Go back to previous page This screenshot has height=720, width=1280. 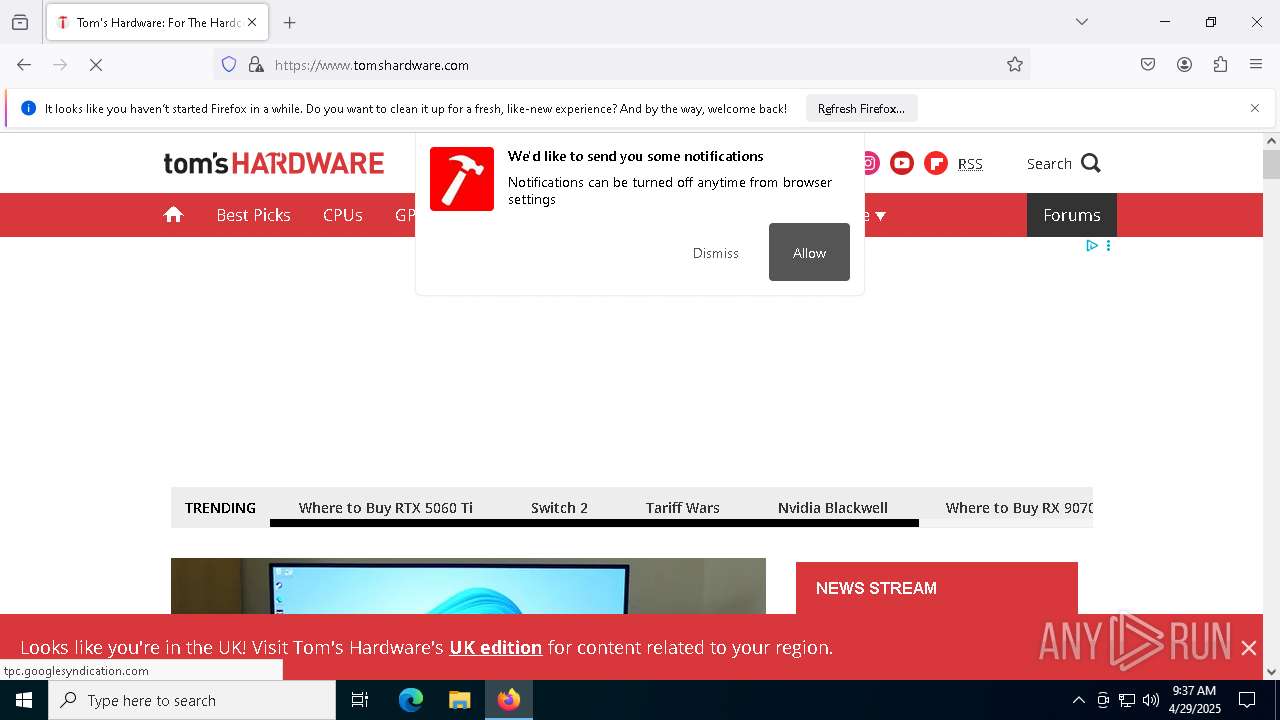click(24, 65)
